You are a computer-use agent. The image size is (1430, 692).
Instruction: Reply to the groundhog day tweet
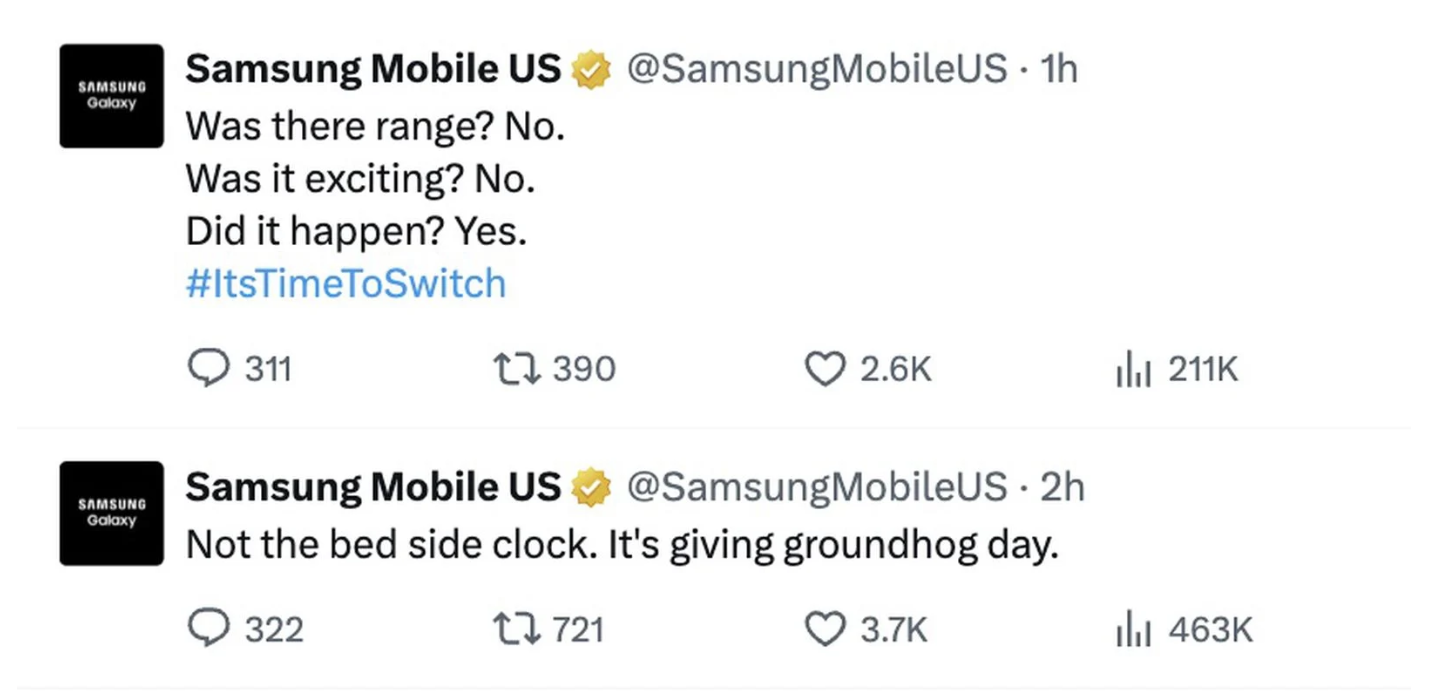point(245,630)
